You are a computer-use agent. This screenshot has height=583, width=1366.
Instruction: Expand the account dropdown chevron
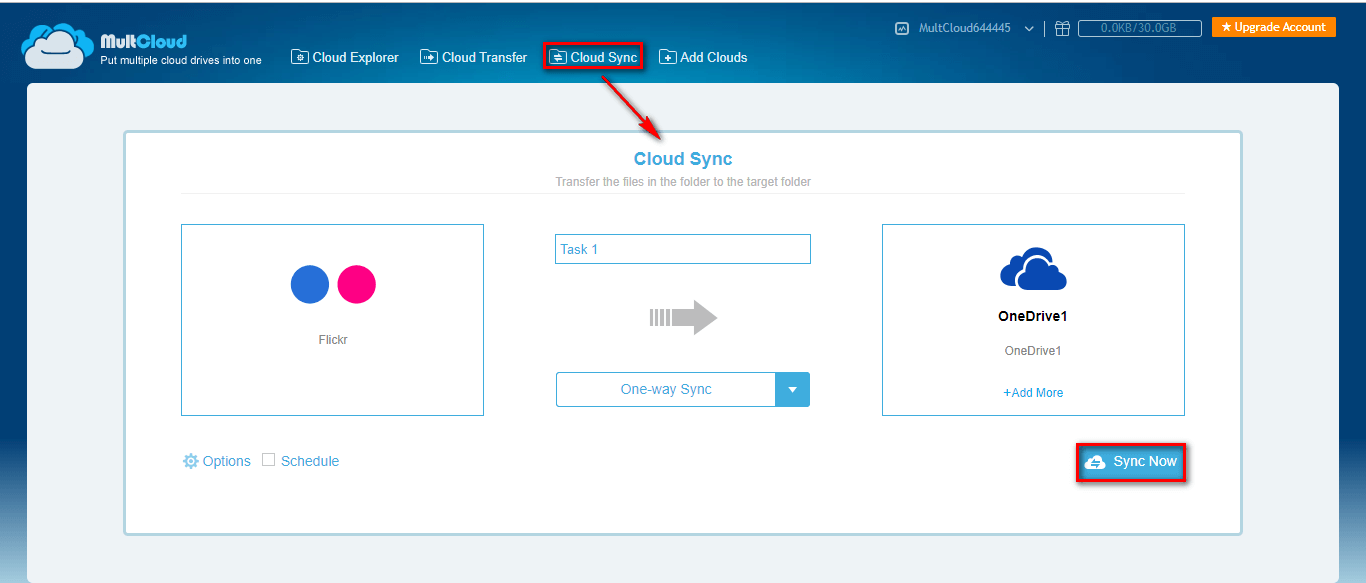click(1029, 29)
